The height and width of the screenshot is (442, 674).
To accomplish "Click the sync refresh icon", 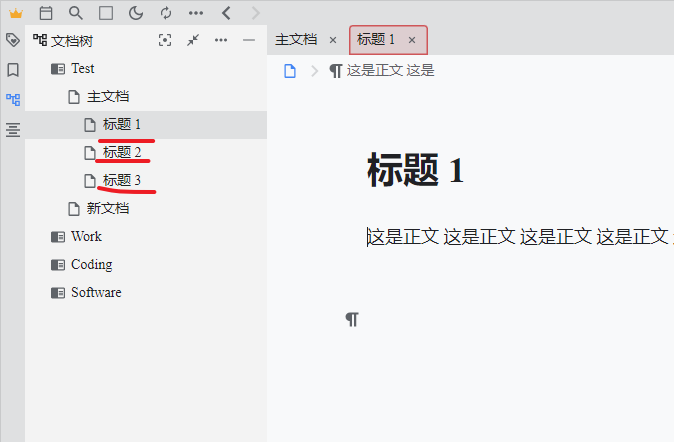I will [166, 13].
